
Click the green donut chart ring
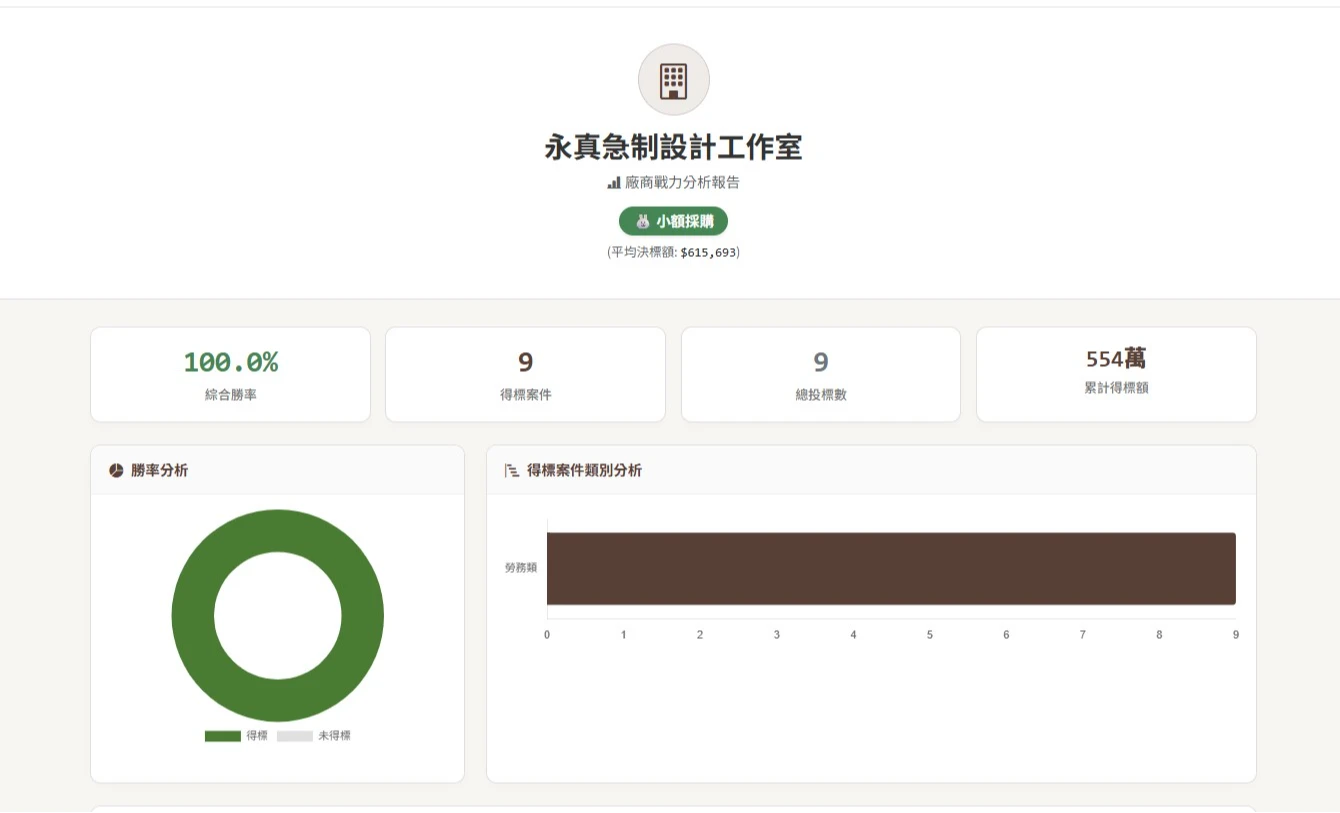pos(278,530)
